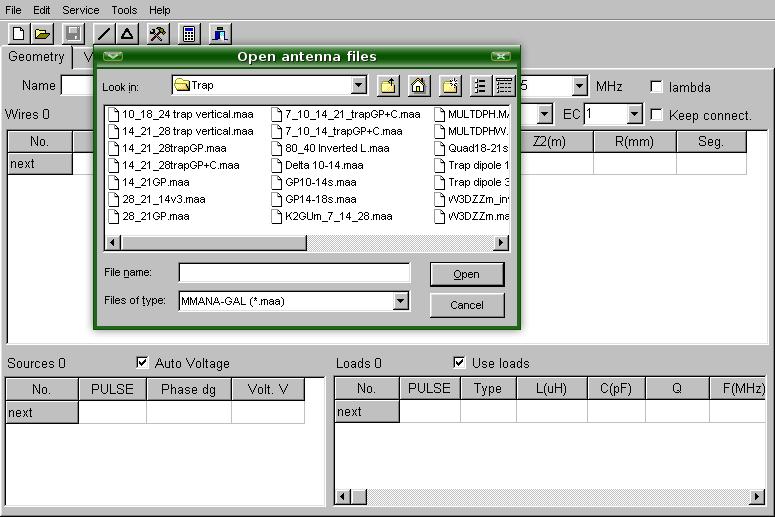
Task: Expand the Look in folder dropdown
Action: [358, 86]
